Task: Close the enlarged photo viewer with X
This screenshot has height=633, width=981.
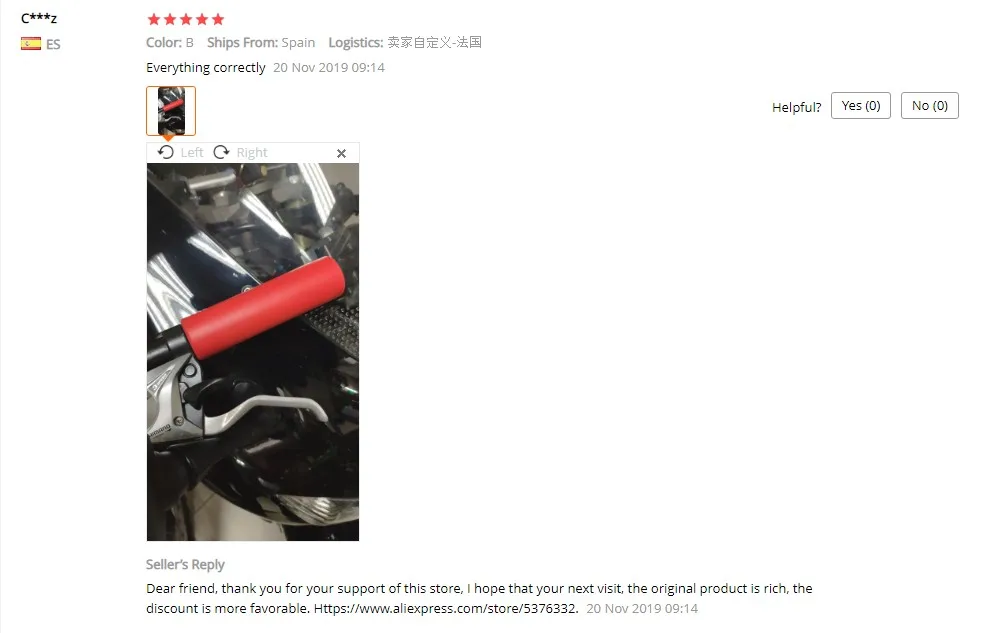Action: [x=342, y=153]
